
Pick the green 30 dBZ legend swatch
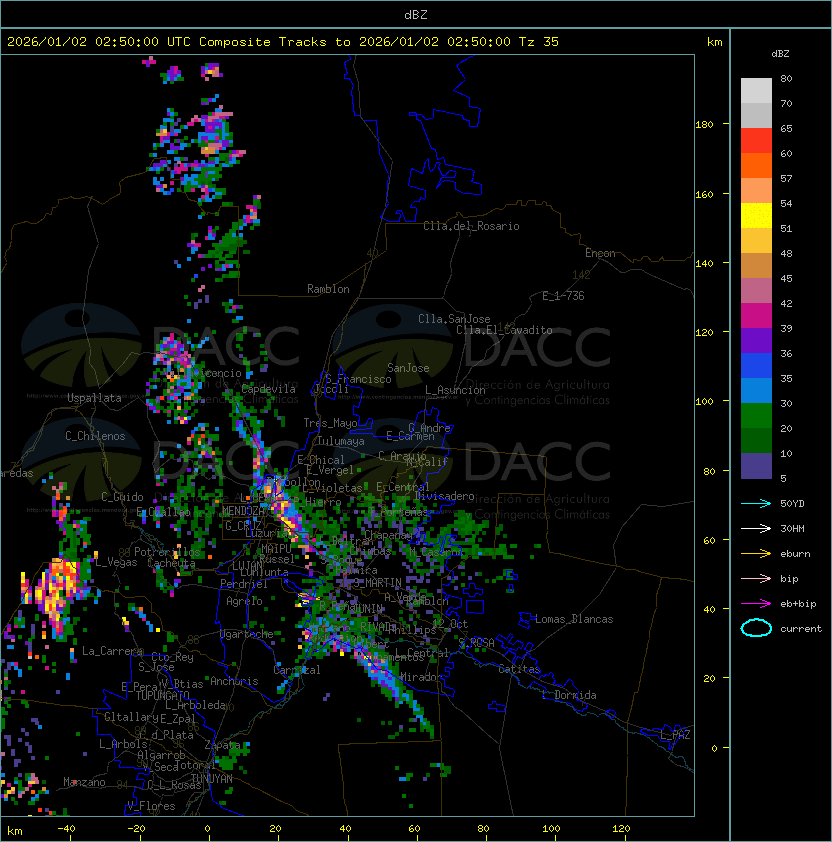(756, 416)
